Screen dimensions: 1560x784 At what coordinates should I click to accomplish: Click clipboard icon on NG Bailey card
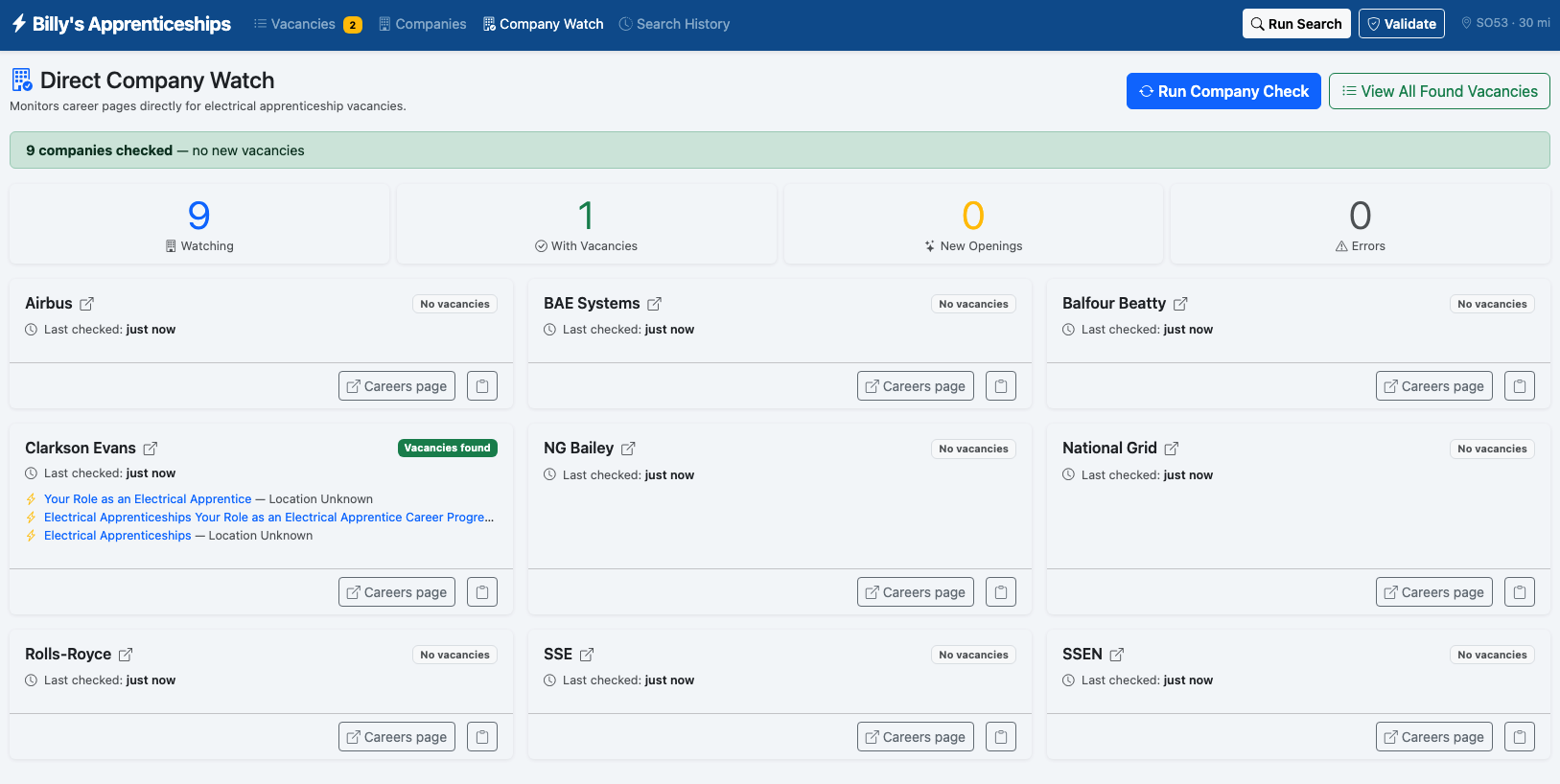click(1001, 592)
